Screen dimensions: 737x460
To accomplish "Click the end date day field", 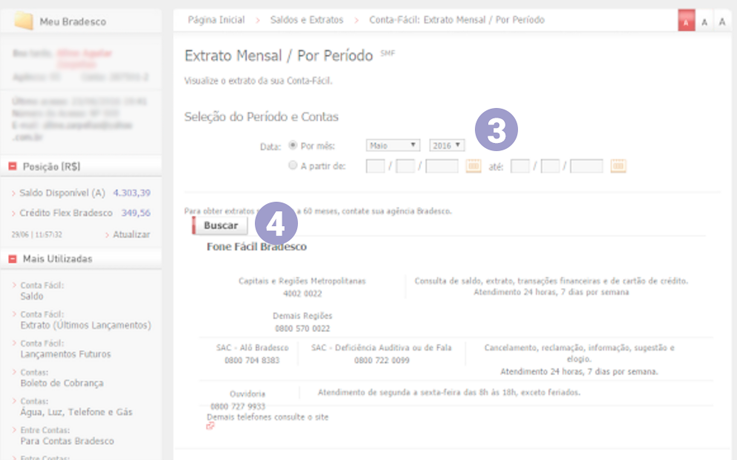I will tap(520, 166).
